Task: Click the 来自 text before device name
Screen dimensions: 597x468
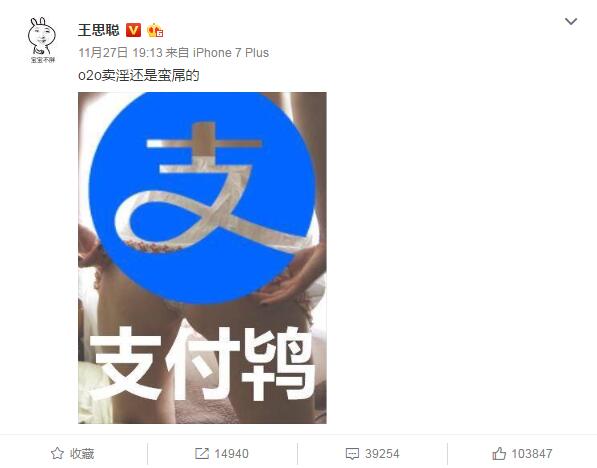Action: coord(177,53)
